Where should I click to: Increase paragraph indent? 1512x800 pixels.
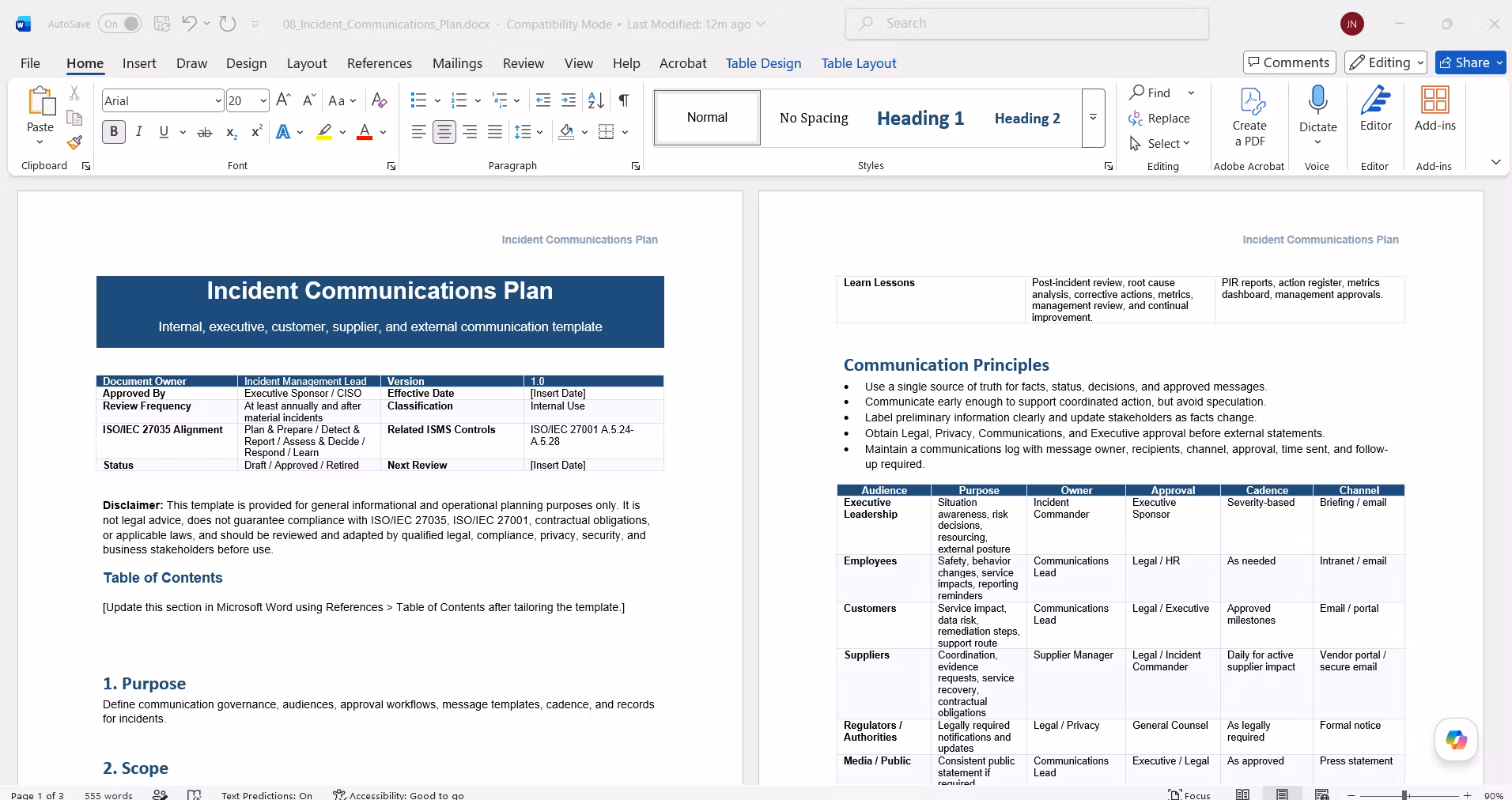569,100
